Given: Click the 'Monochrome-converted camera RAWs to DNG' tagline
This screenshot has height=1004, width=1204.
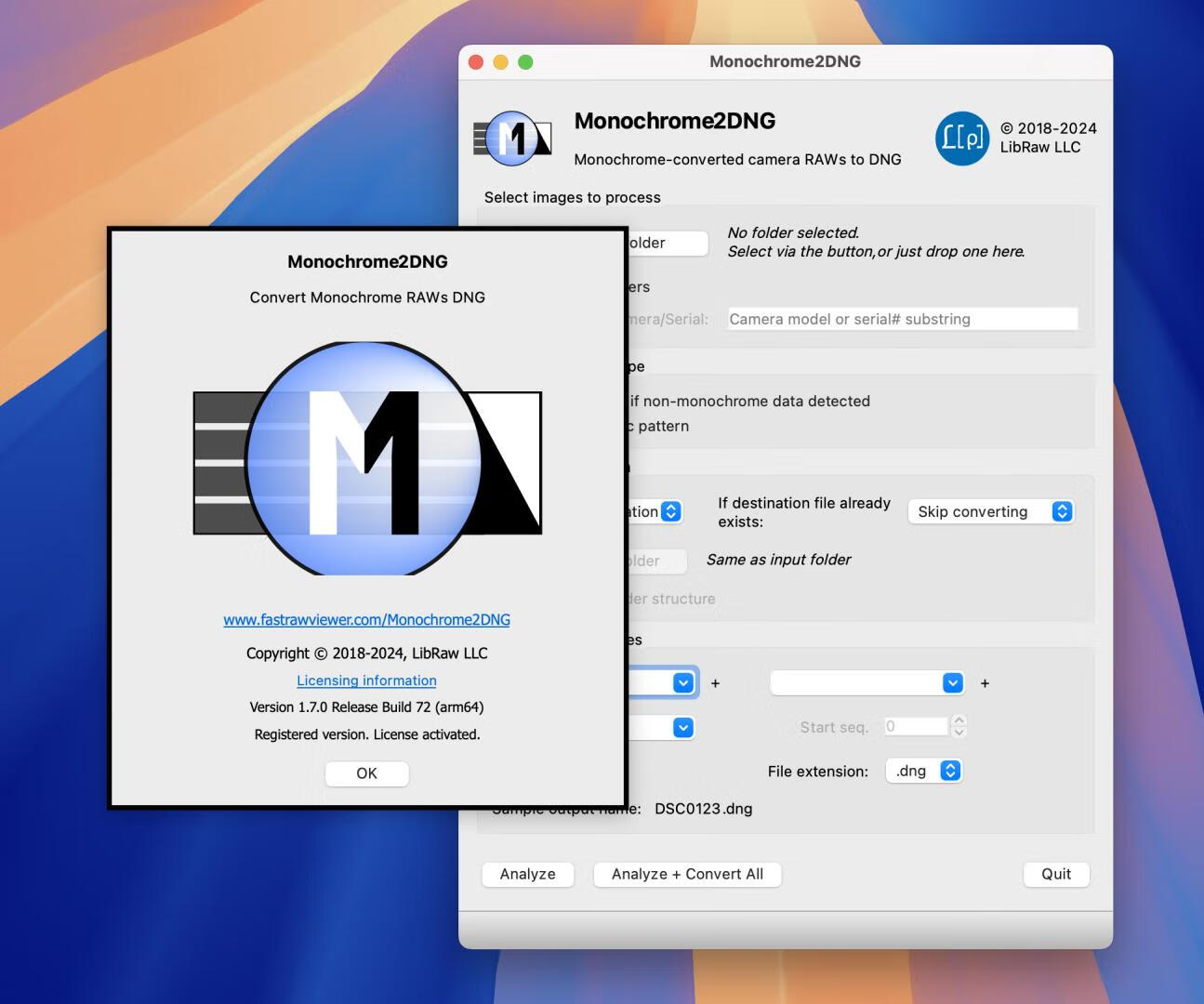Looking at the screenshot, I should click(737, 159).
